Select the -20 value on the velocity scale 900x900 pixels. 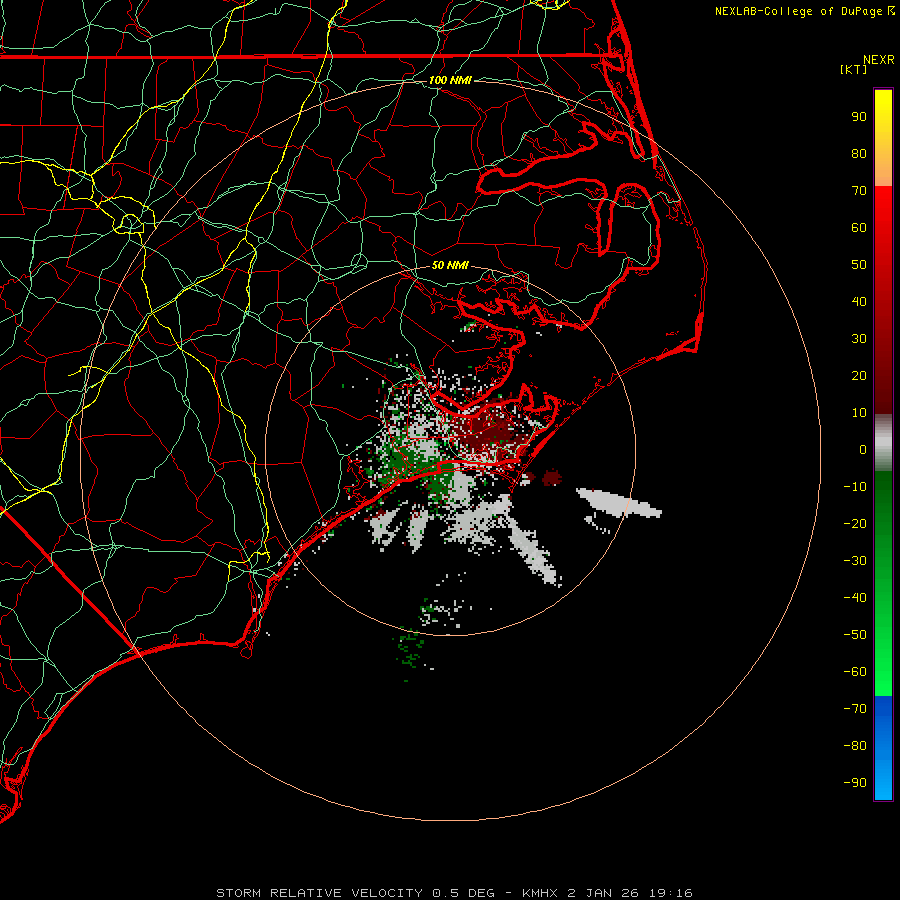855,523
